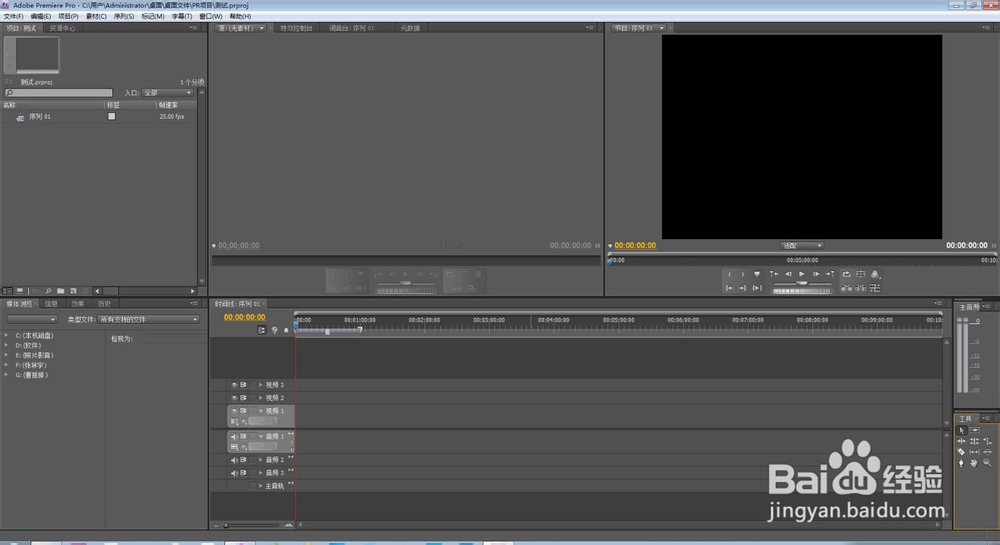Viewport: 1000px width, 545px height.
Task: Select the Selection arrow tool
Action: pyautogui.click(x=962, y=430)
